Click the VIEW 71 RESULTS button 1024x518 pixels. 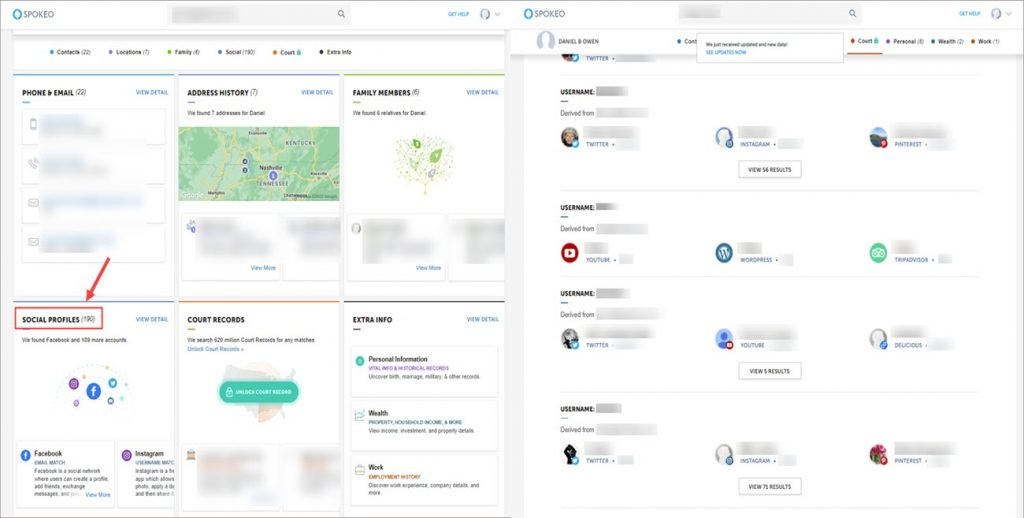(x=770, y=487)
